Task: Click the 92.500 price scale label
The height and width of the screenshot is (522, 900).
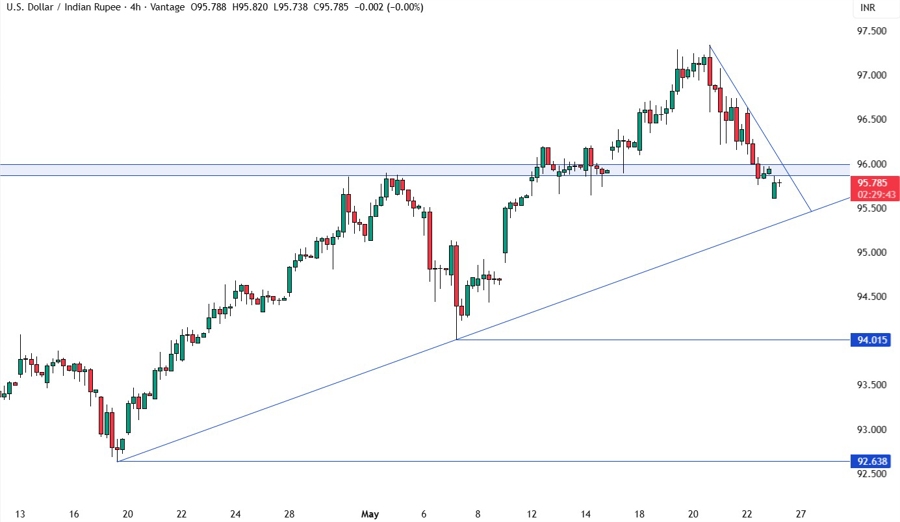Action: click(871, 474)
